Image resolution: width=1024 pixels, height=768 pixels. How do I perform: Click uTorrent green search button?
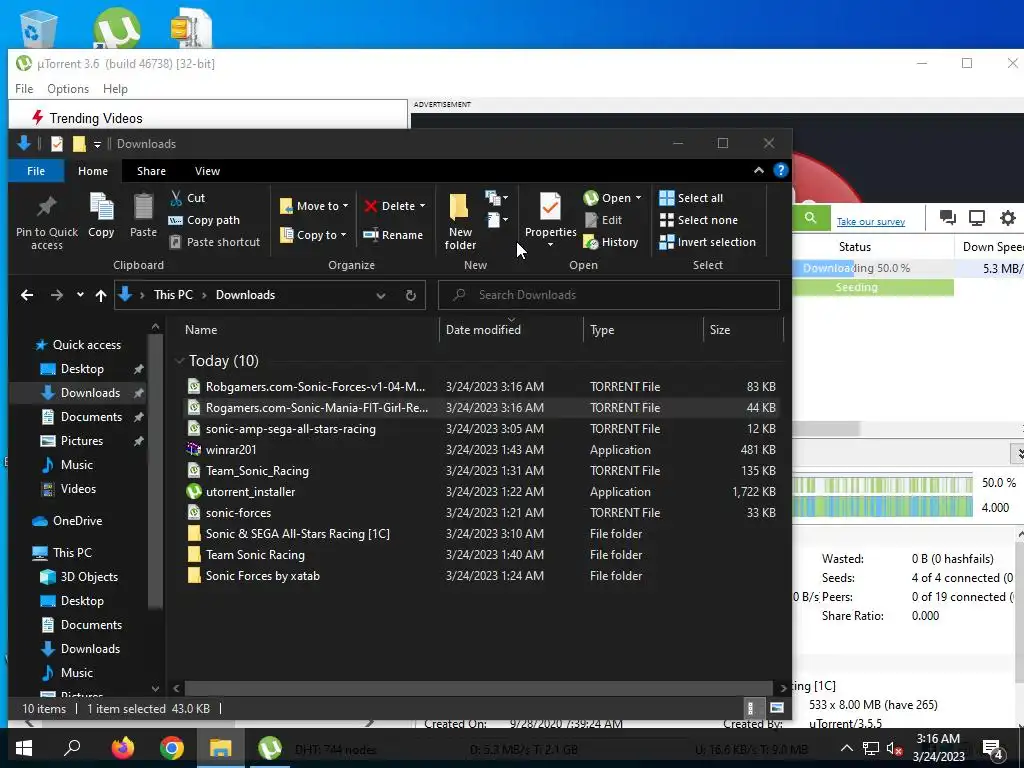tap(810, 218)
